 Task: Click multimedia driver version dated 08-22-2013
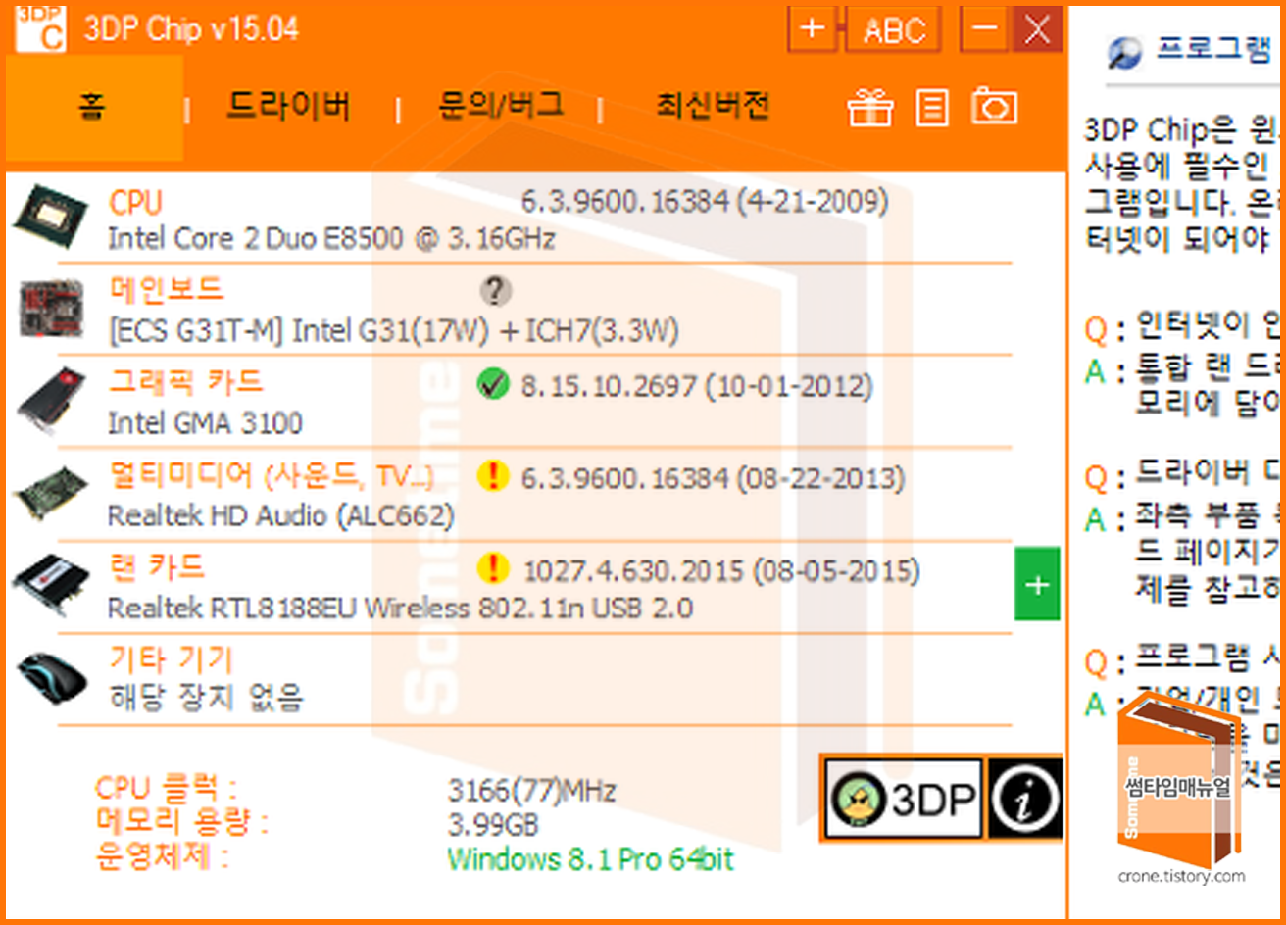[x=712, y=479]
